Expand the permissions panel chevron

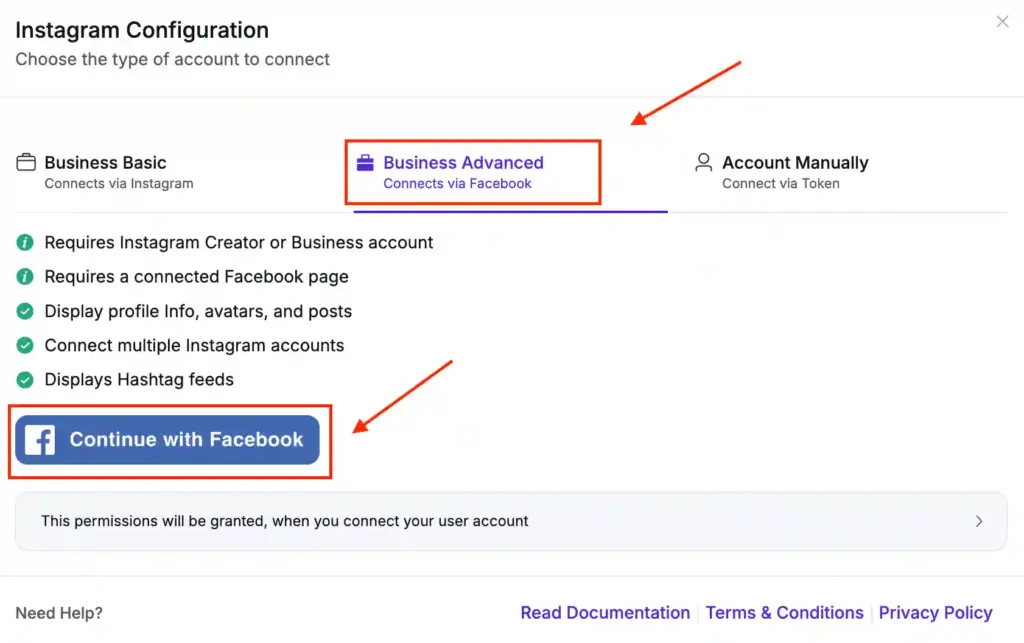pos(979,521)
